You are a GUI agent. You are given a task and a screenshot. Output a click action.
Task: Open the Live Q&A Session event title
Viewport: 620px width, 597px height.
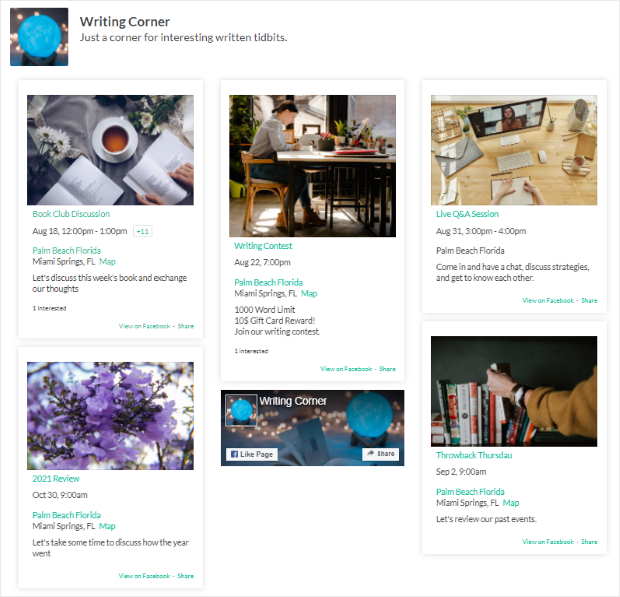pyautogui.click(x=467, y=214)
